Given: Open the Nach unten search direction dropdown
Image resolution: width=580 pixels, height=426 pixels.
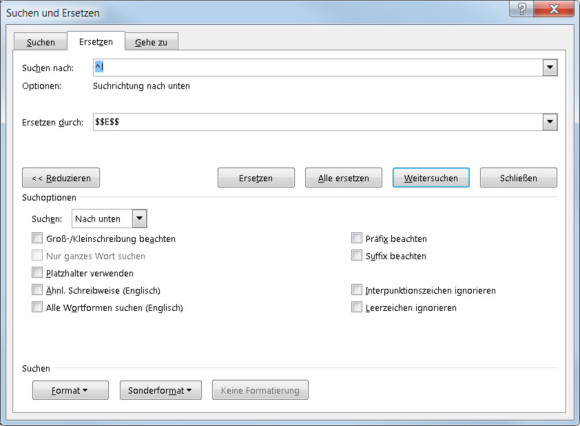Looking at the screenshot, I should (139, 218).
